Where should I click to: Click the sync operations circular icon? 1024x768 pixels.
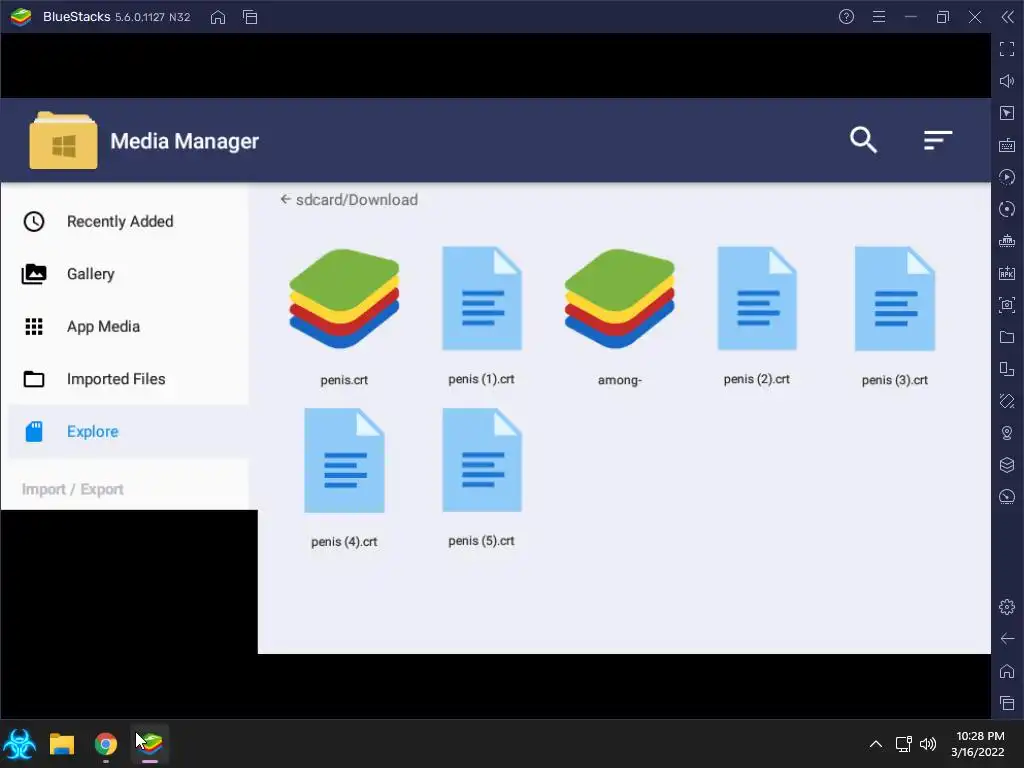tap(1007, 209)
